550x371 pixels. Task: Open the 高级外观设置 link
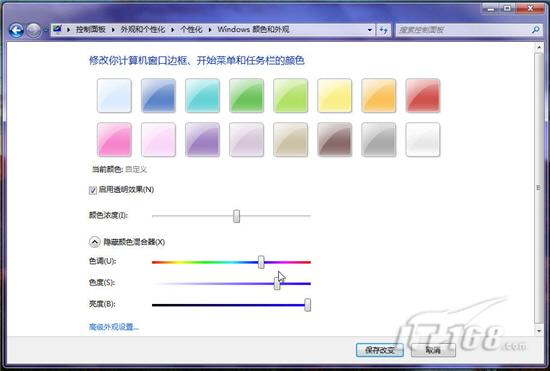pyautogui.click(x=114, y=327)
